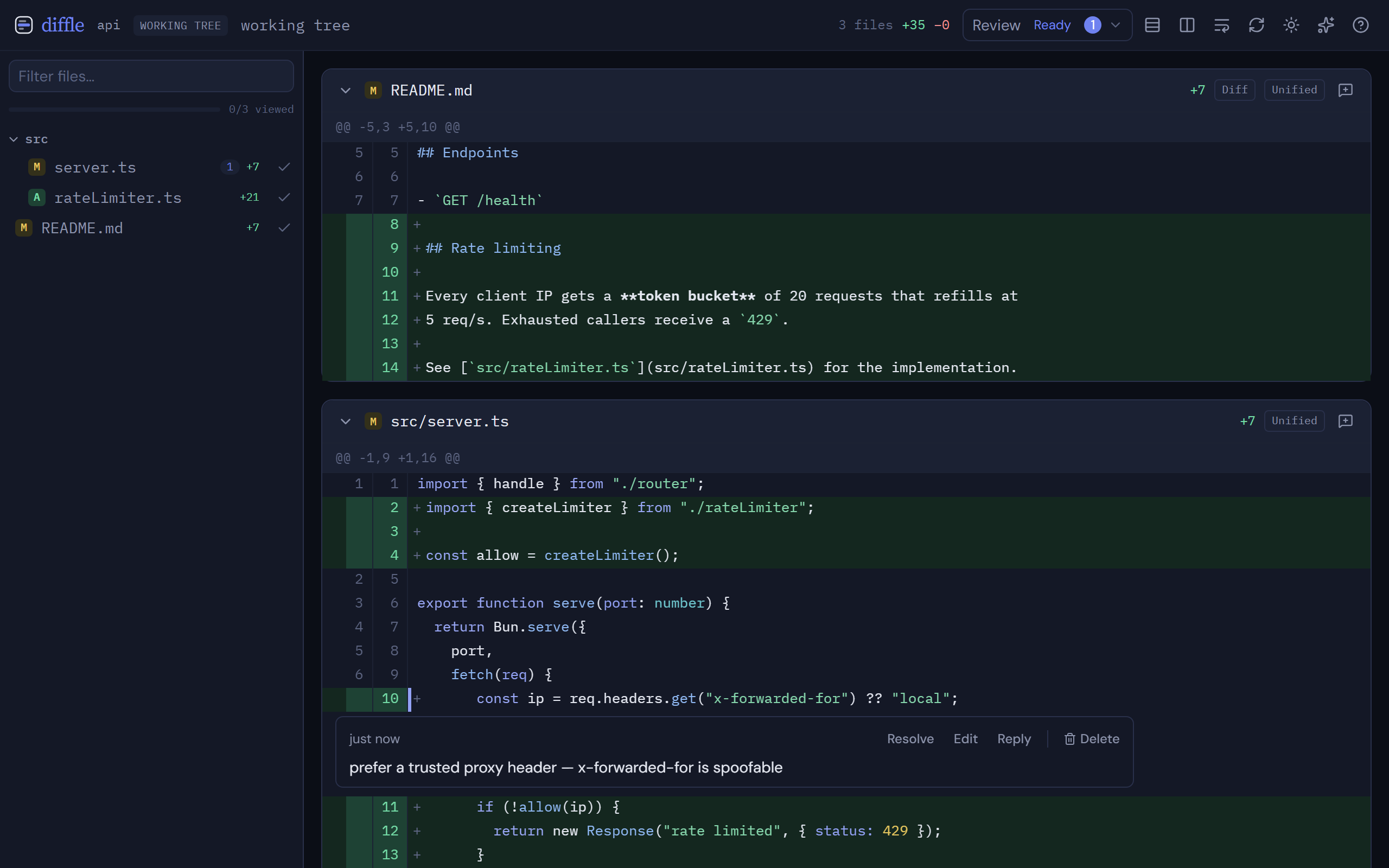The image size is (1389, 868).
Task: Switch to split view layout icon
Action: coord(1187,25)
